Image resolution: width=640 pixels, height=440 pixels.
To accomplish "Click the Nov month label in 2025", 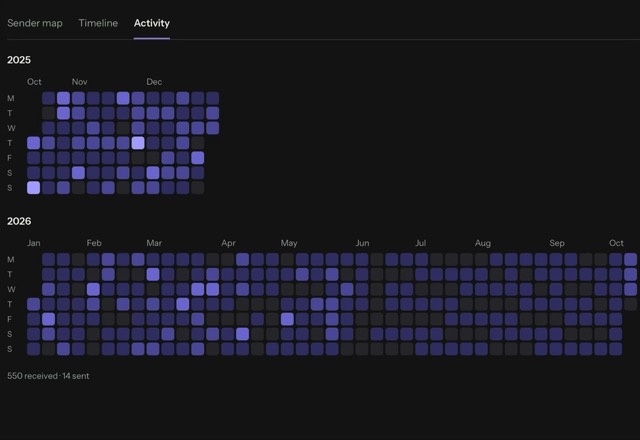I will [80, 82].
